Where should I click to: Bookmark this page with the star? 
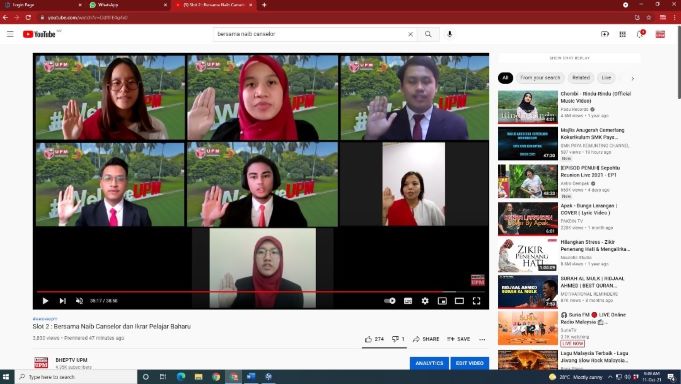(648, 17)
